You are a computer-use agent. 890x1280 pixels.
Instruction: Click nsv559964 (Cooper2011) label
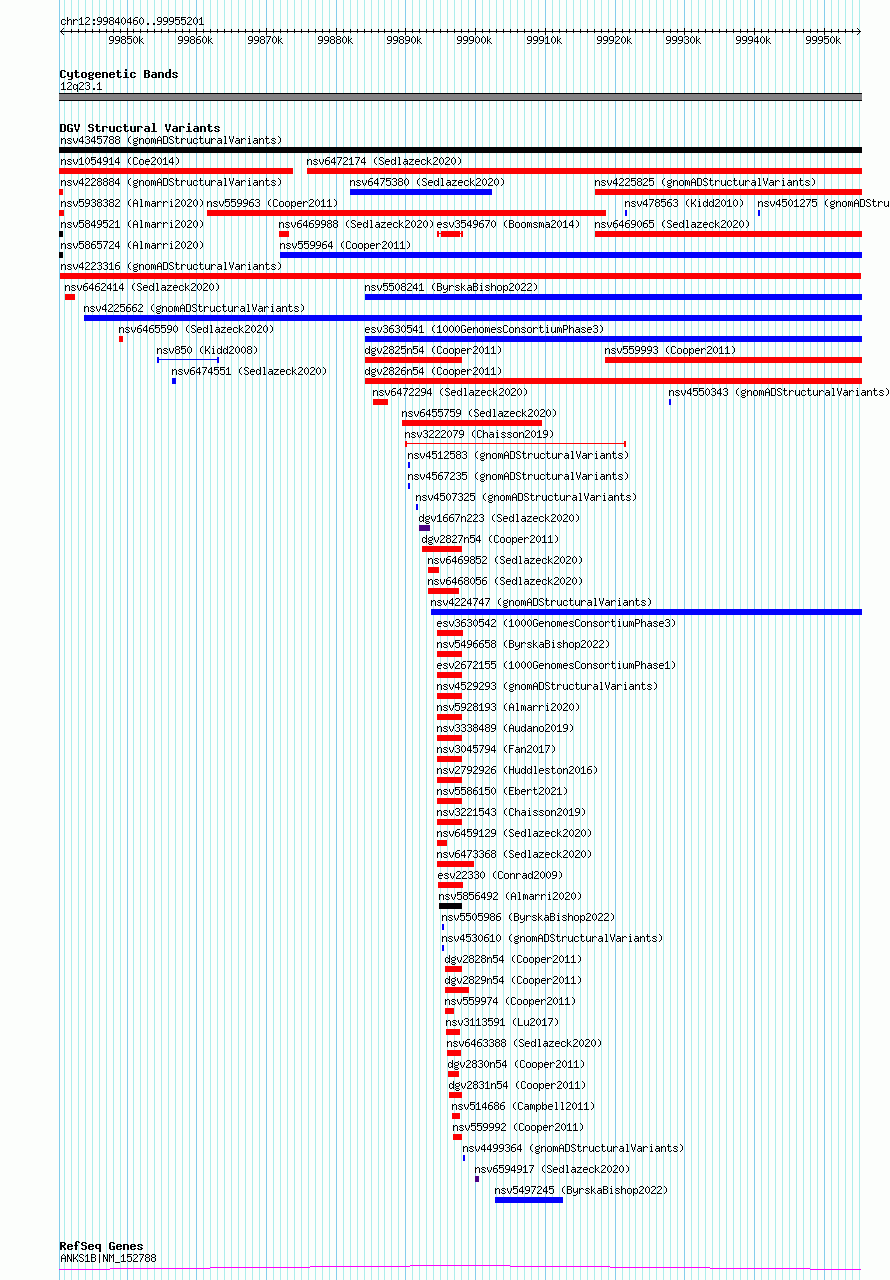click(345, 245)
